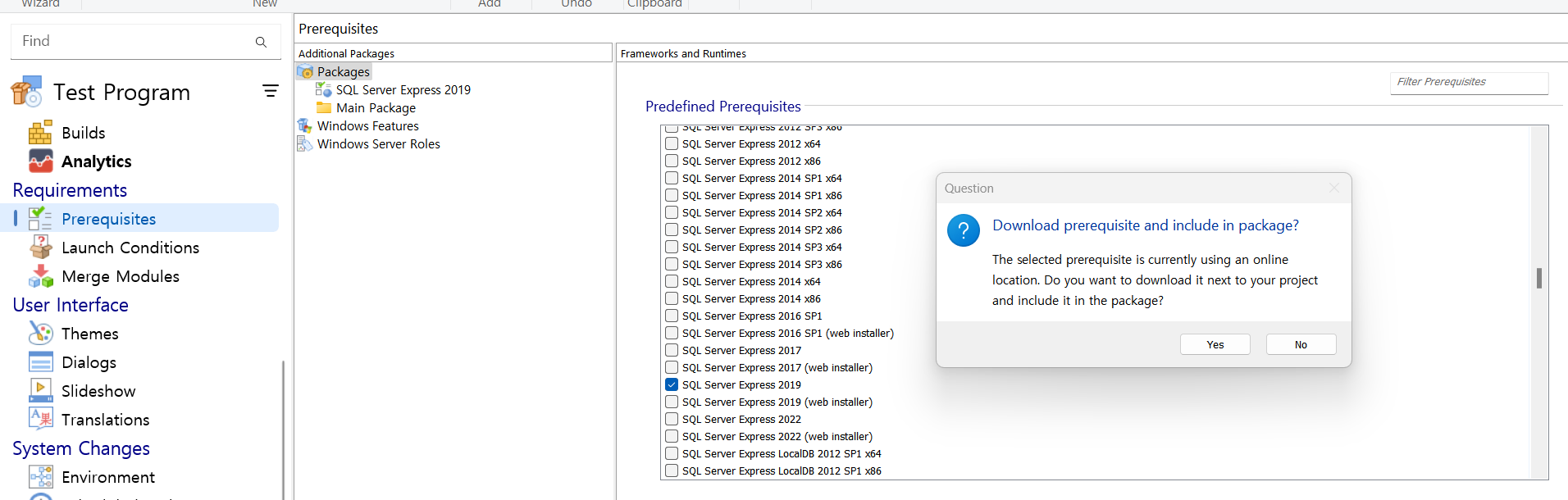
Task: Select the Windows Features tree label
Action: (x=368, y=126)
